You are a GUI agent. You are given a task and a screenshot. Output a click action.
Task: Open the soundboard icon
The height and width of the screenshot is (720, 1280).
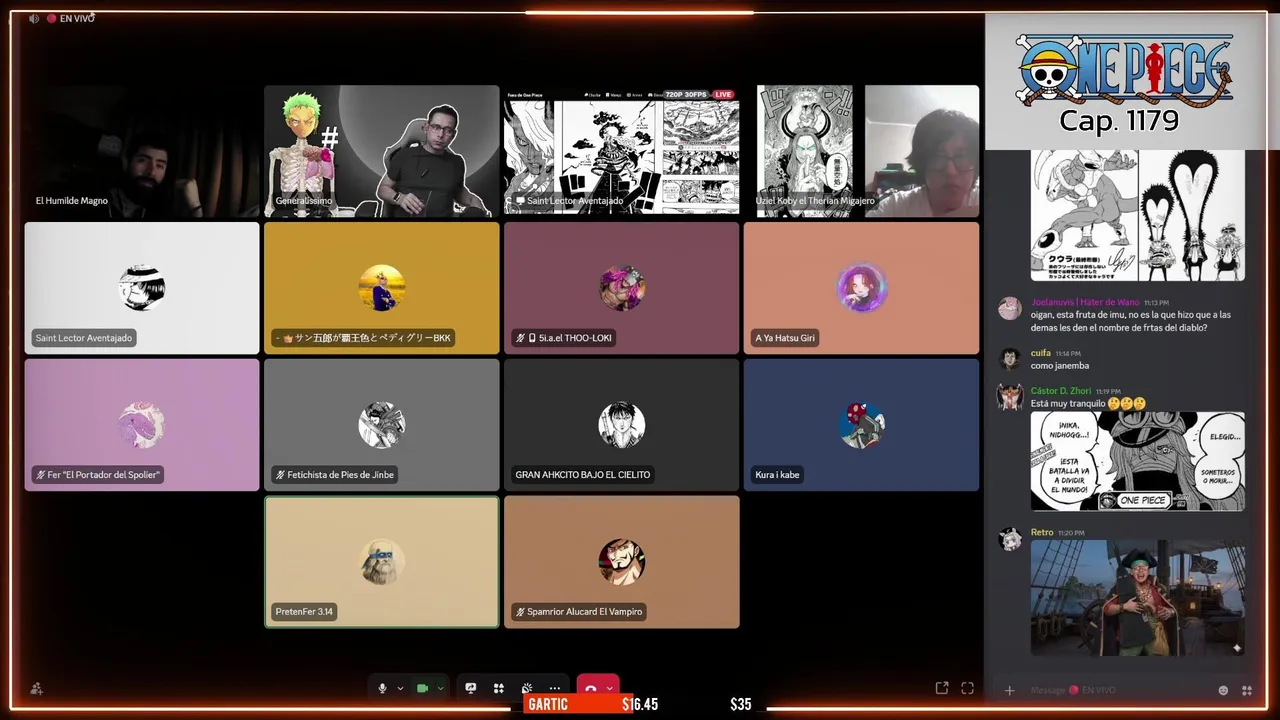527,688
